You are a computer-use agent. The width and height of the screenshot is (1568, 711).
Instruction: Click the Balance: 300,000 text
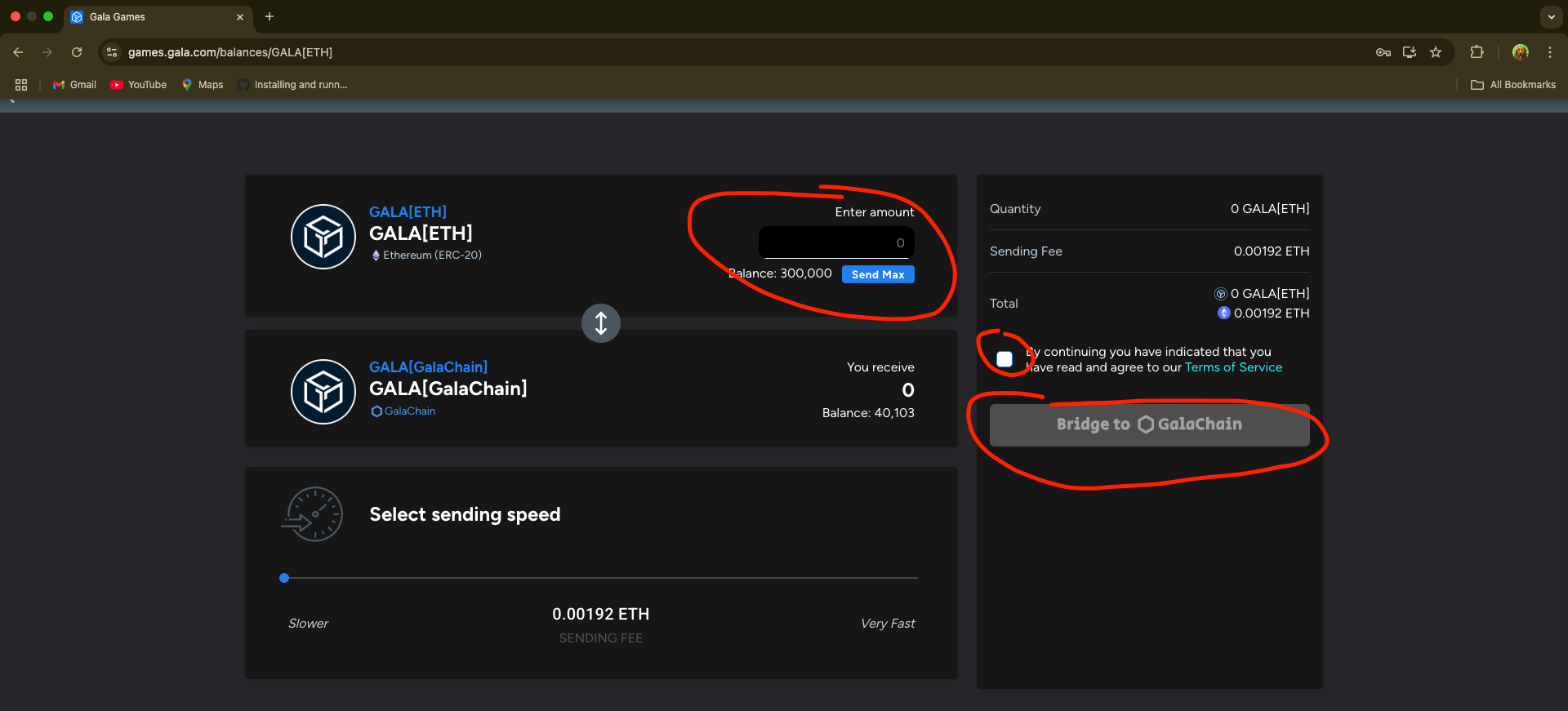tap(780, 273)
